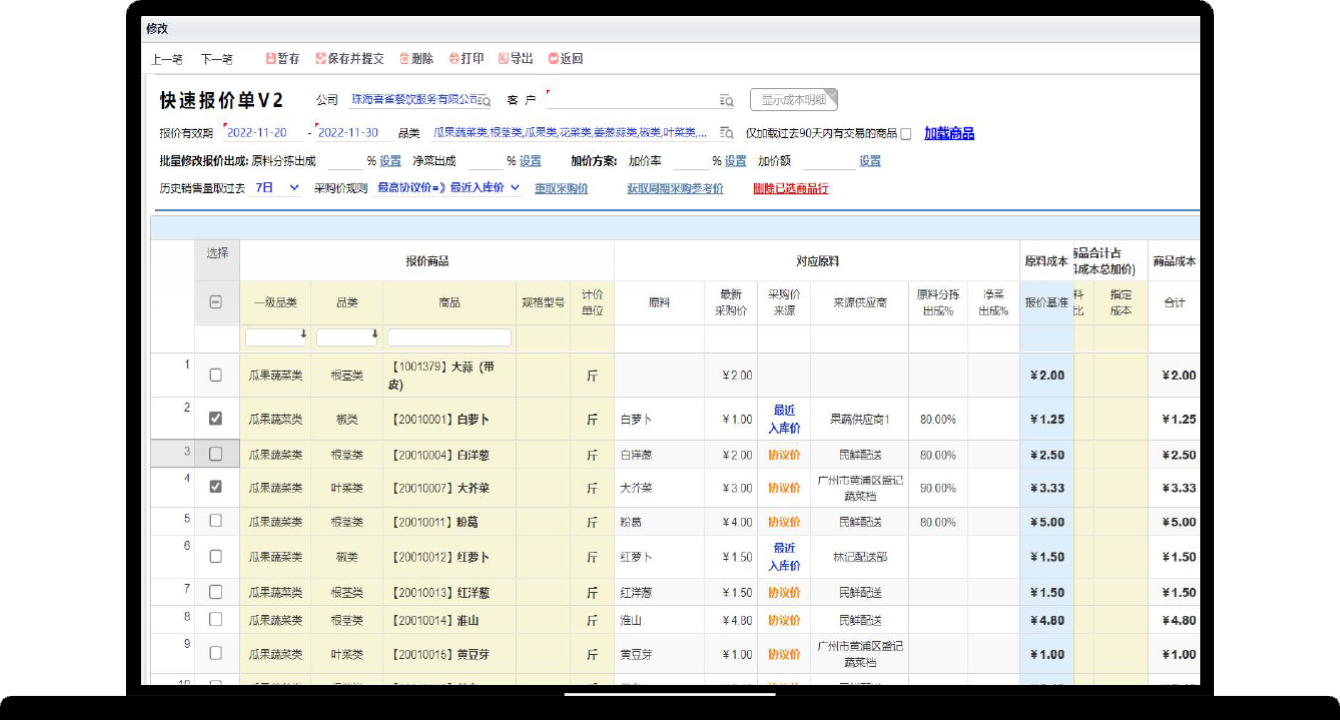The height and width of the screenshot is (720, 1340).
Task: Click the 原料分拣出成 percent input
Action: pyautogui.click(x=345, y=161)
